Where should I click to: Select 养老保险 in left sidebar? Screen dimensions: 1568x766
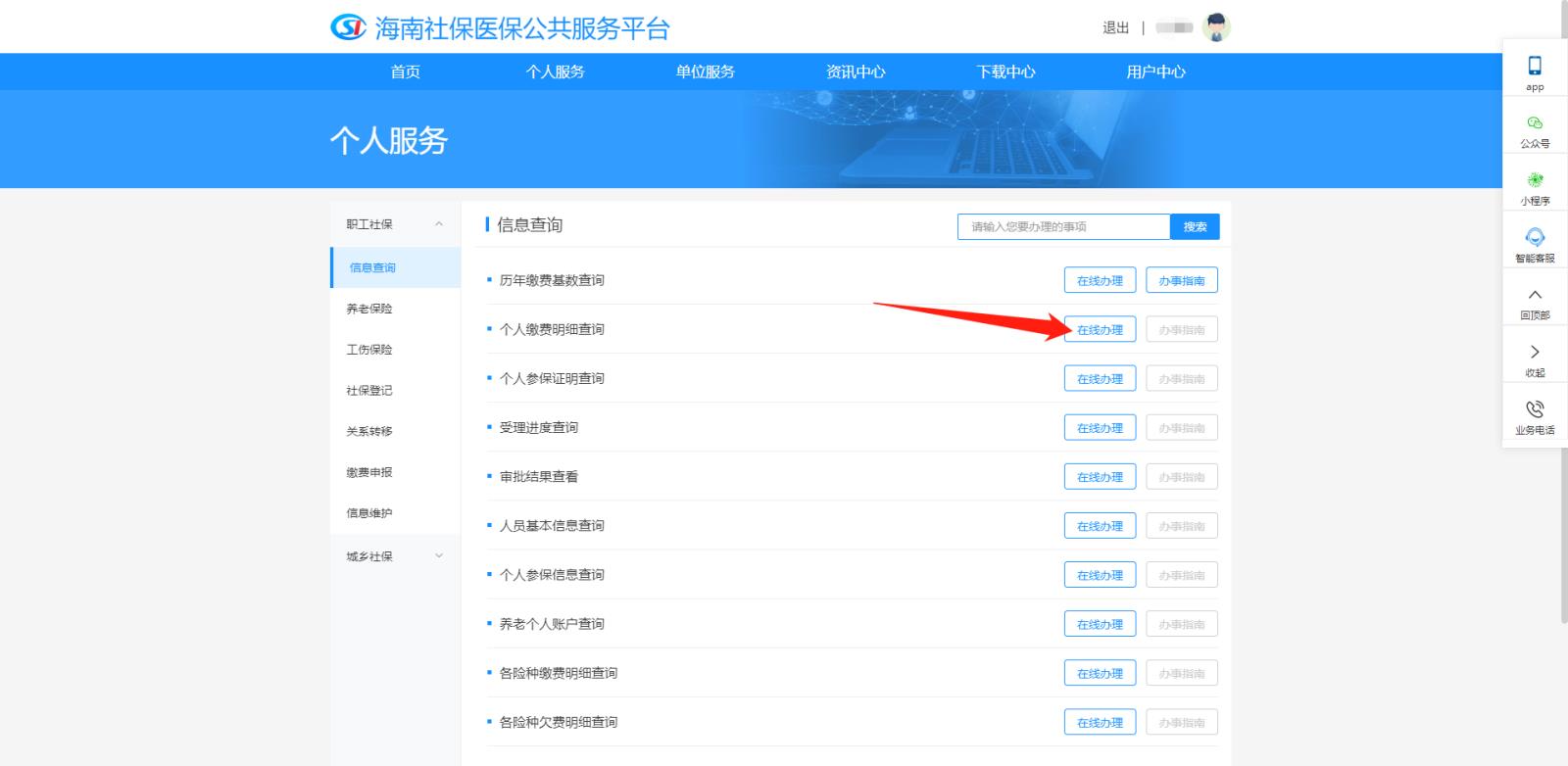(x=369, y=309)
